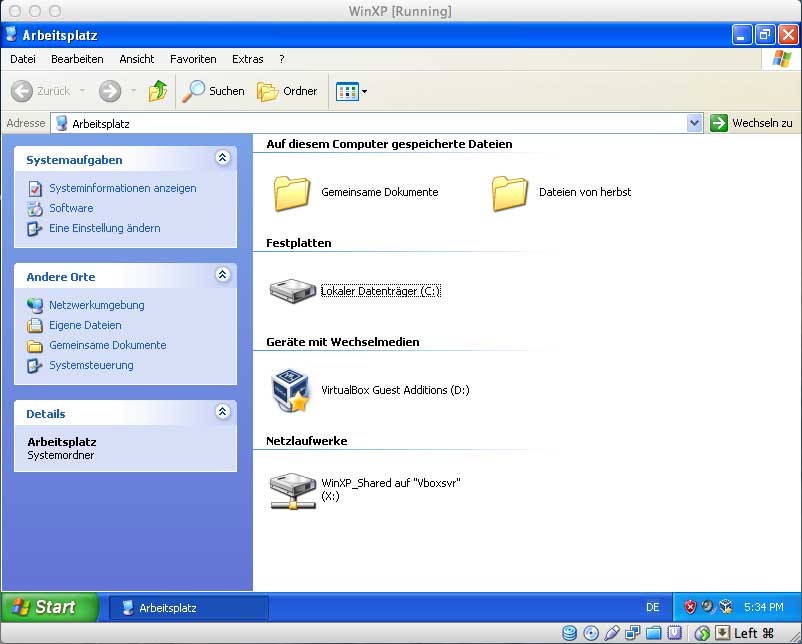
Task: Click the Software CD icon in sidebar
Action: coord(35,209)
